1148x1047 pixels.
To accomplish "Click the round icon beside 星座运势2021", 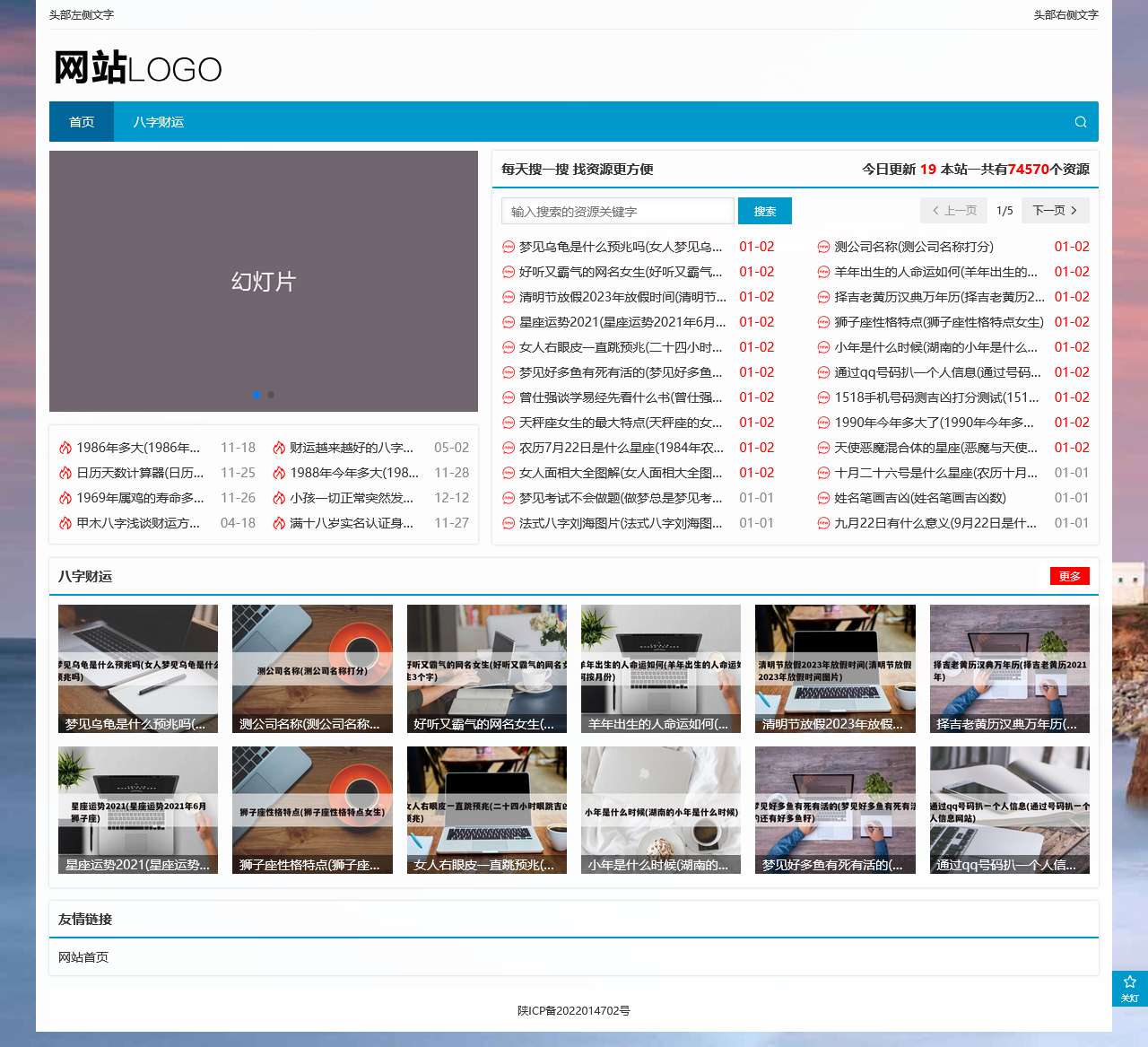I will click(509, 322).
